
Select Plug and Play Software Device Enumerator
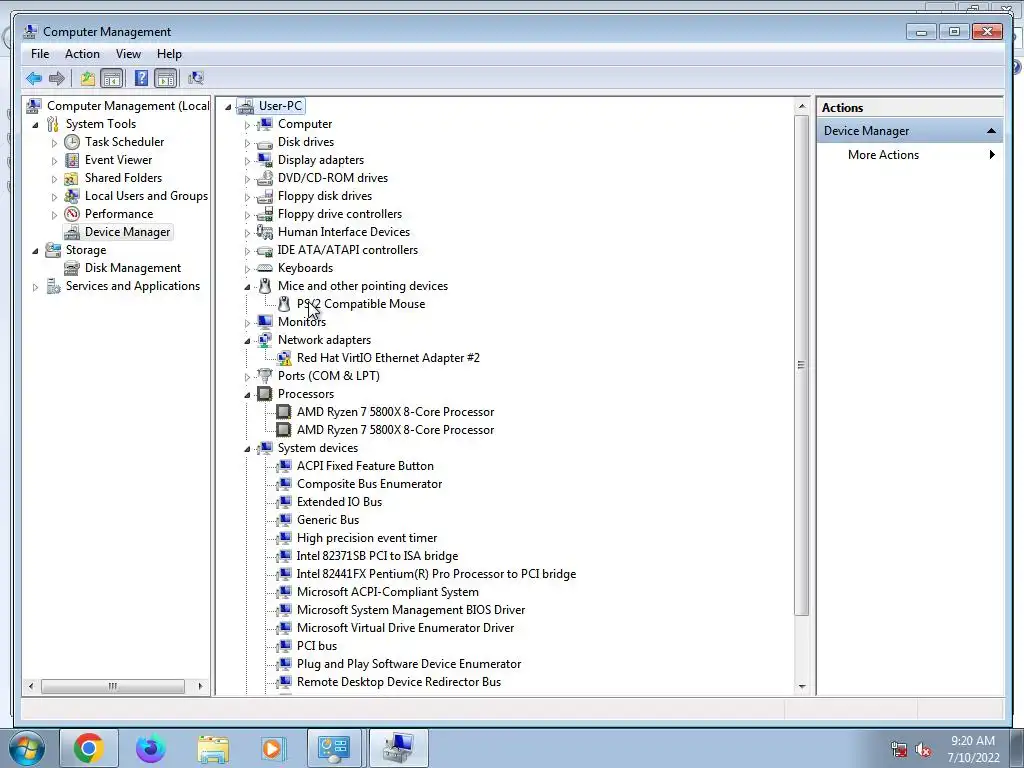[409, 664]
